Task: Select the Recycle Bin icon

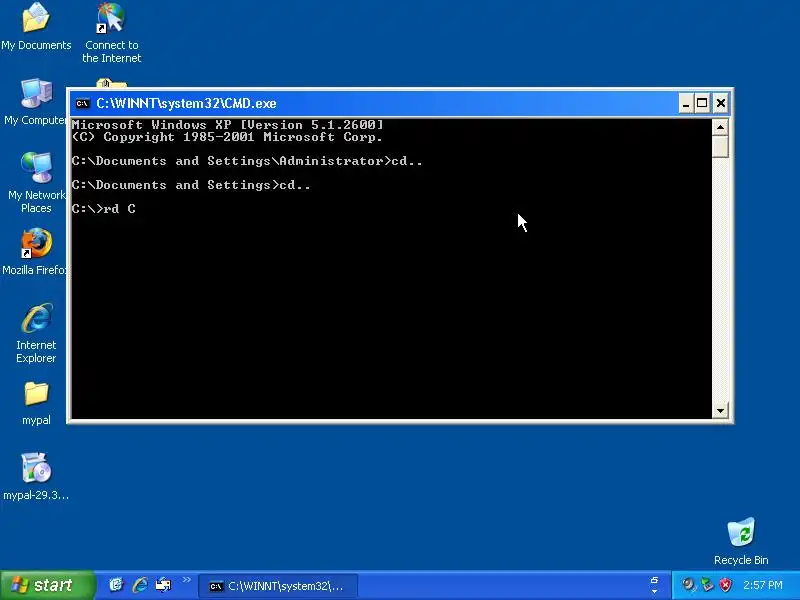Action: coord(741,541)
